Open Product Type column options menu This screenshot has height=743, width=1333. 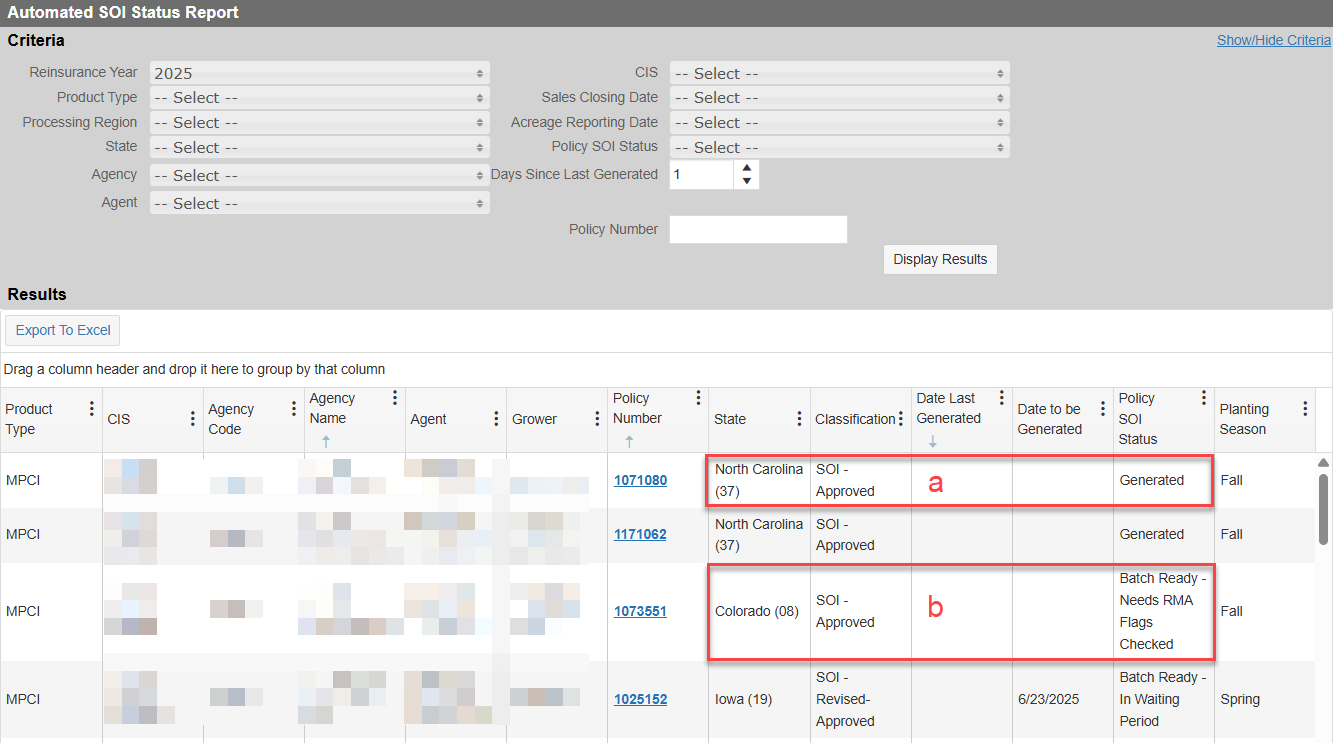[92, 409]
